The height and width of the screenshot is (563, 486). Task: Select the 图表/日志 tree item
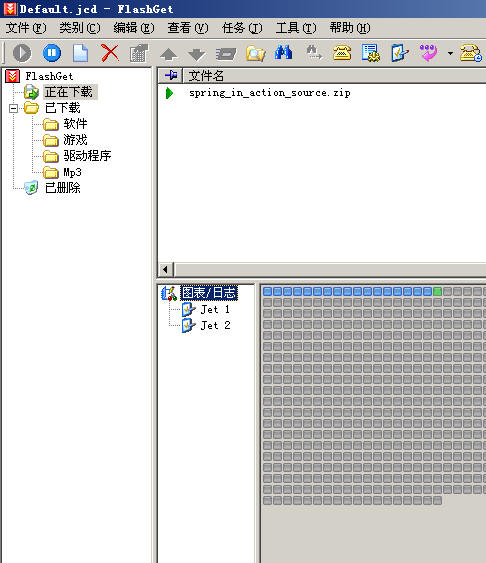click(209, 293)
